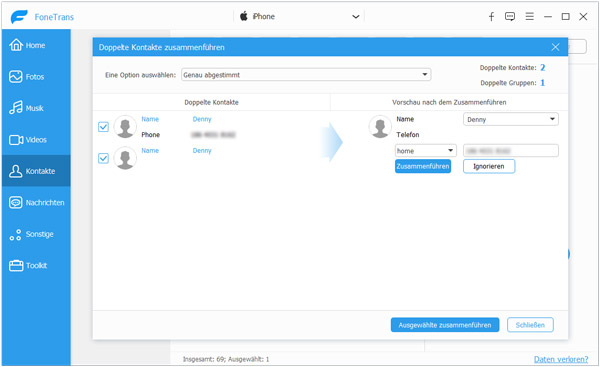Click avatar of first Denny contact
The height and width of the screenshot is (367, 600).
(x=126, y=127)
